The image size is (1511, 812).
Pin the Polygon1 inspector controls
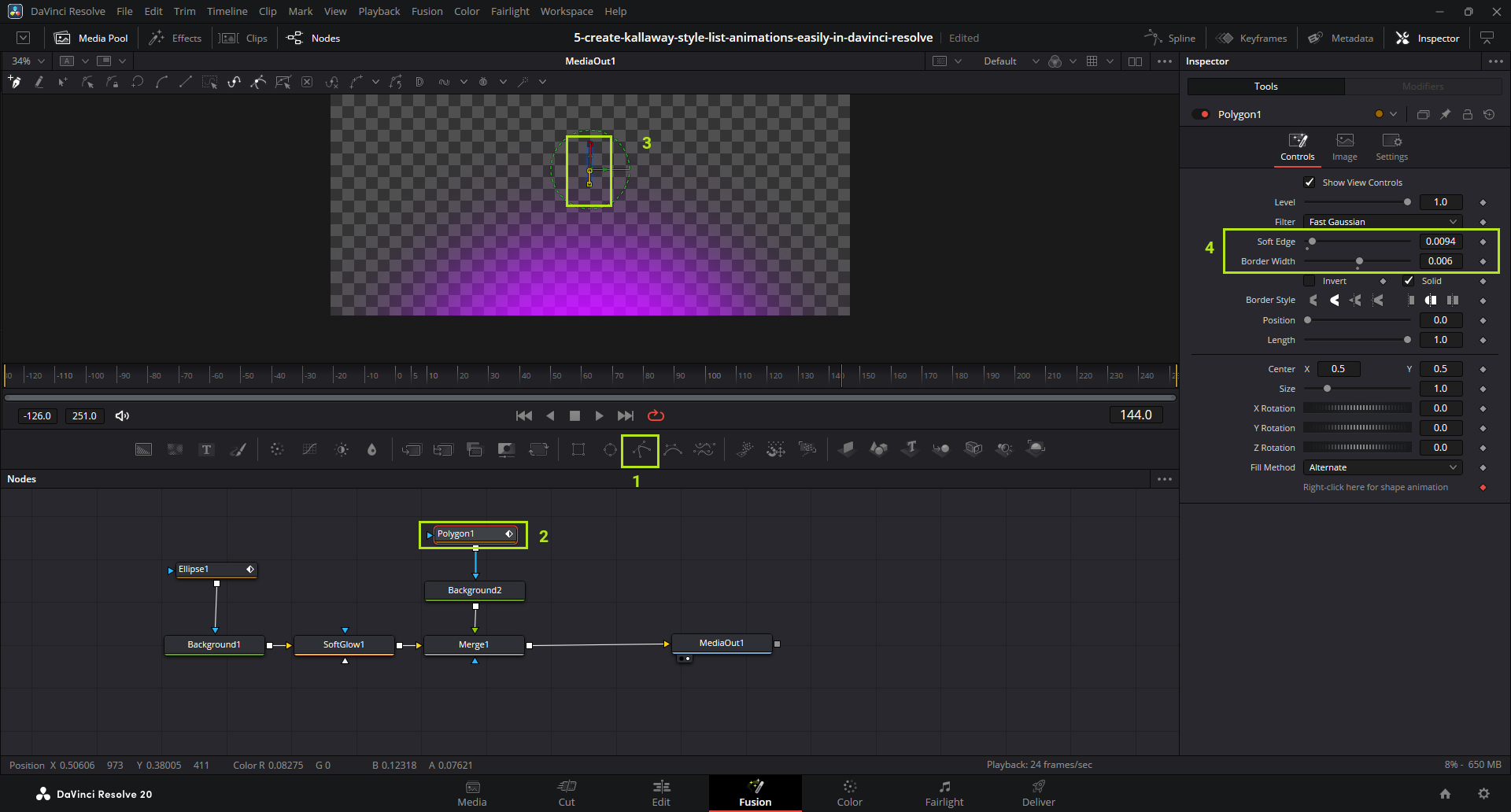pos(1445,114)
